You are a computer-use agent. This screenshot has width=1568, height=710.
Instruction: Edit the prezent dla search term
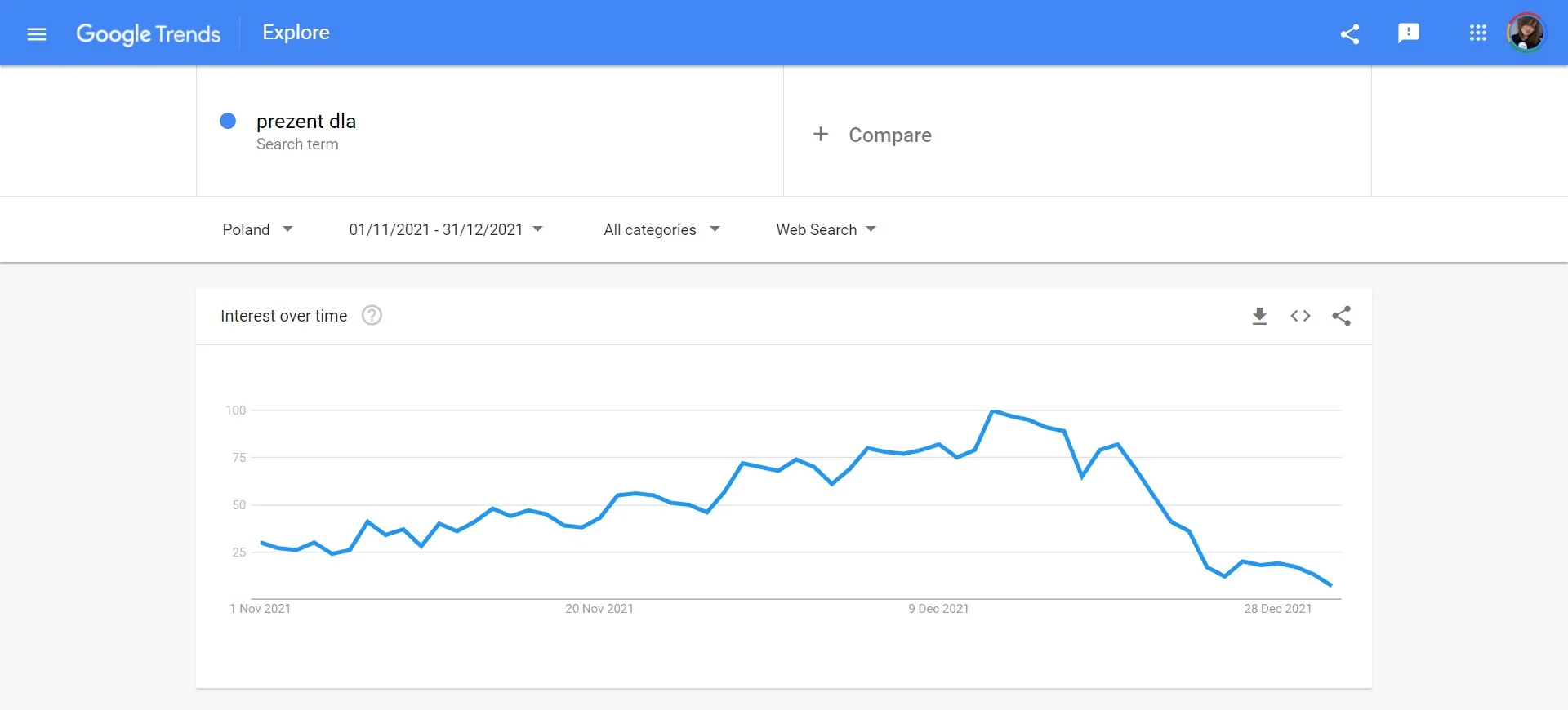306,122
